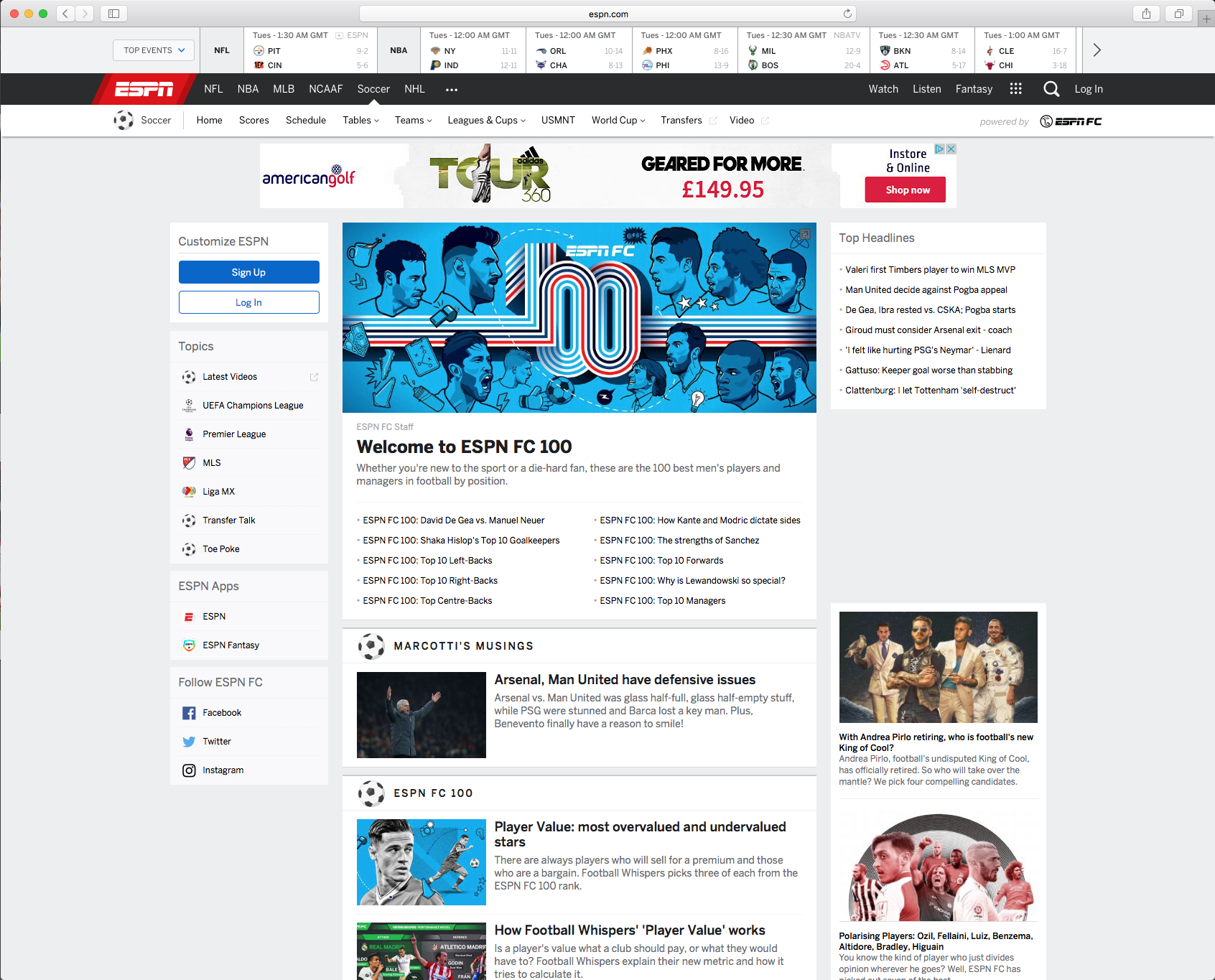
Task: Click the Latest Videos soccer ball icon
Action: coord(189,377)
